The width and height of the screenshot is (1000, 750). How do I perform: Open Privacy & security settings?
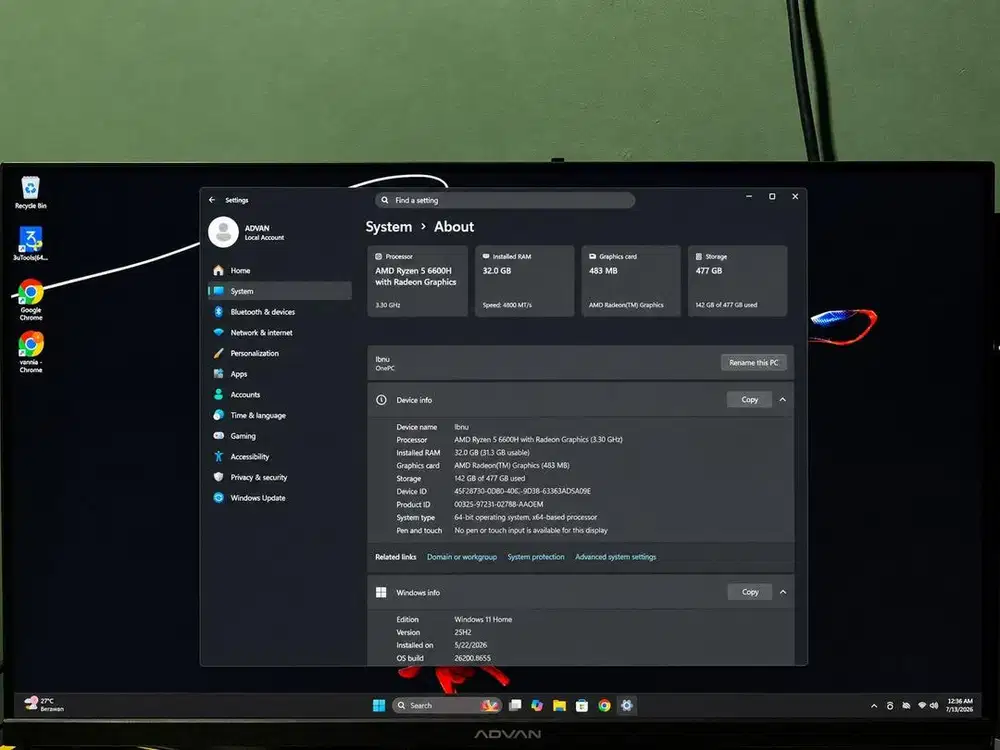coord(279,477)
